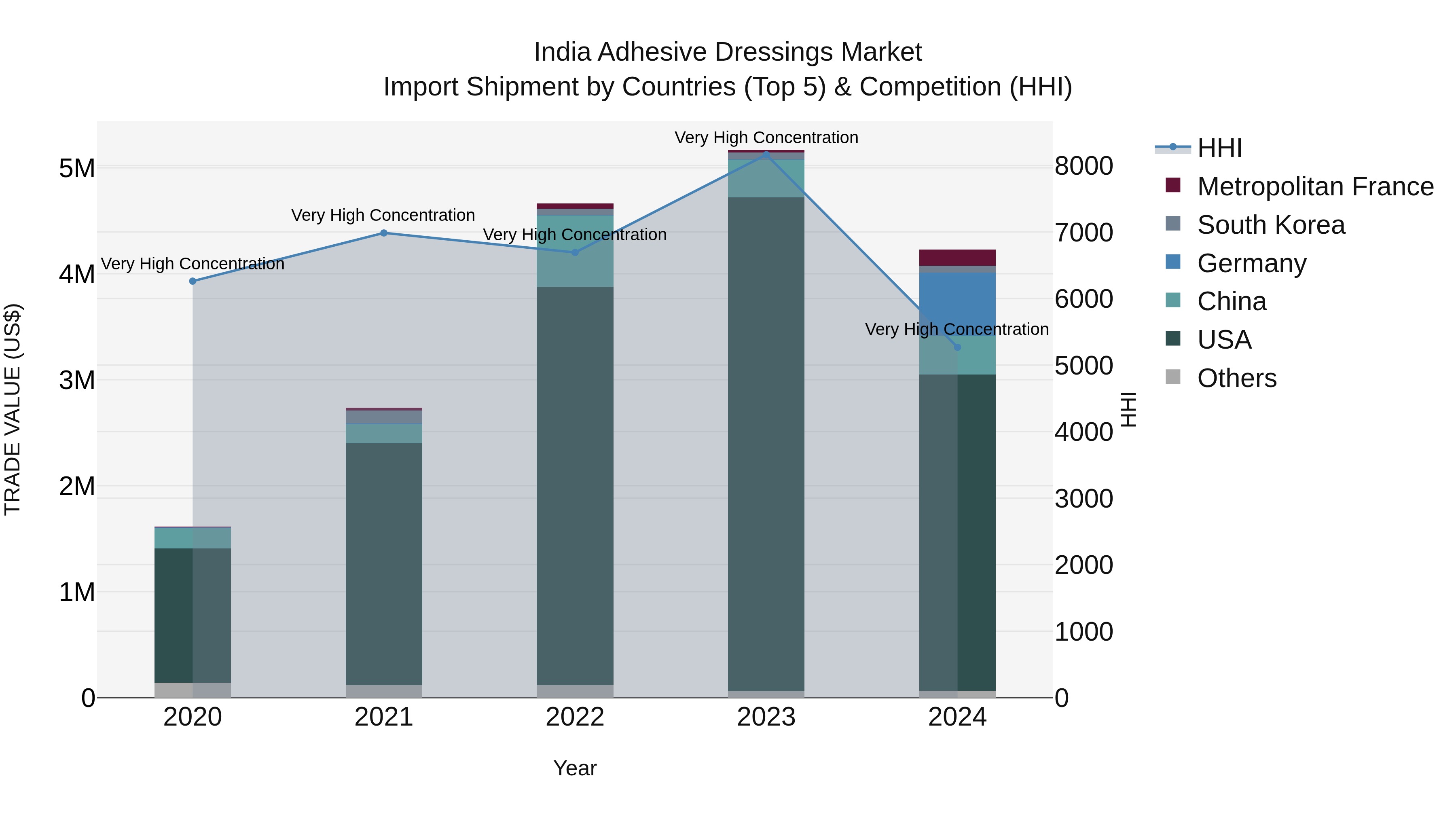
Task: Click the 2M trade value tick
Action: tap(77, 486)
